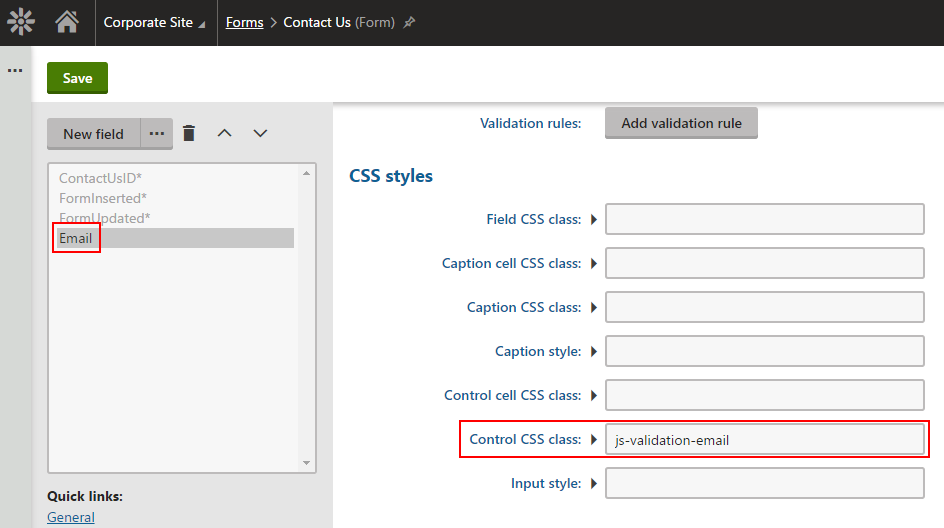The height and width of the screenshot is (528, 944).
Task: Open New field extra options ellipsis
Action: click(x=157, y=133)
